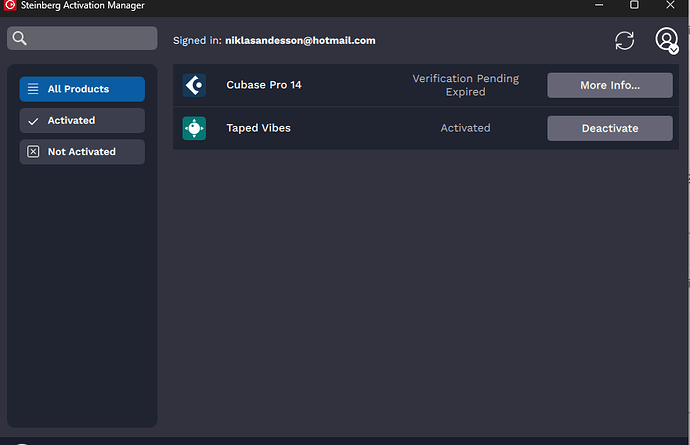Switch to the Not Activated filter
Image resolution: width=690 pixels, height=445 pixels.
(x=82, y=152)
